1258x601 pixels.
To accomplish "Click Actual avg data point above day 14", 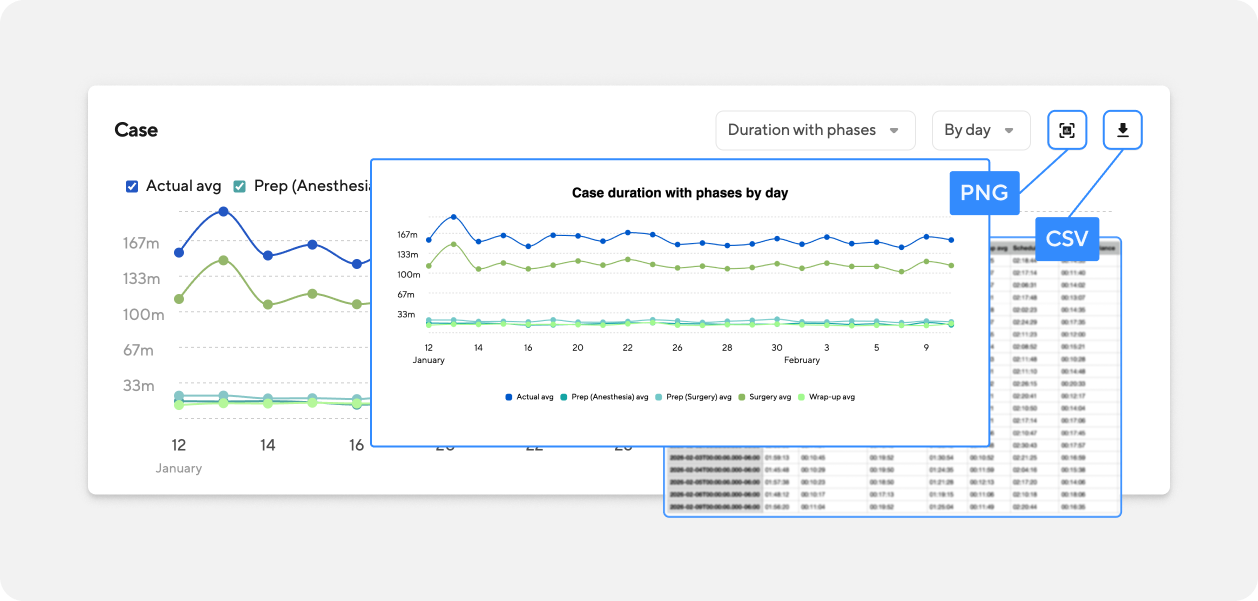I will click(x=268, y=255).
